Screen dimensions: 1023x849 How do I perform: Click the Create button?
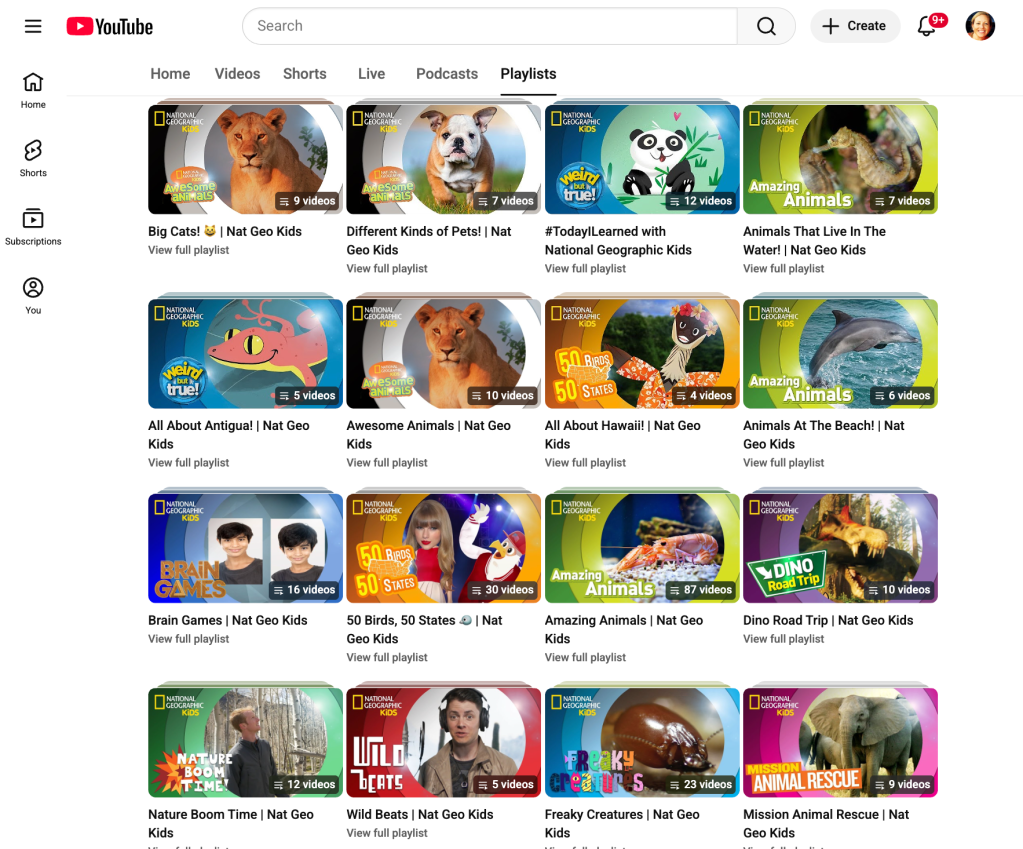coord(855,26)
